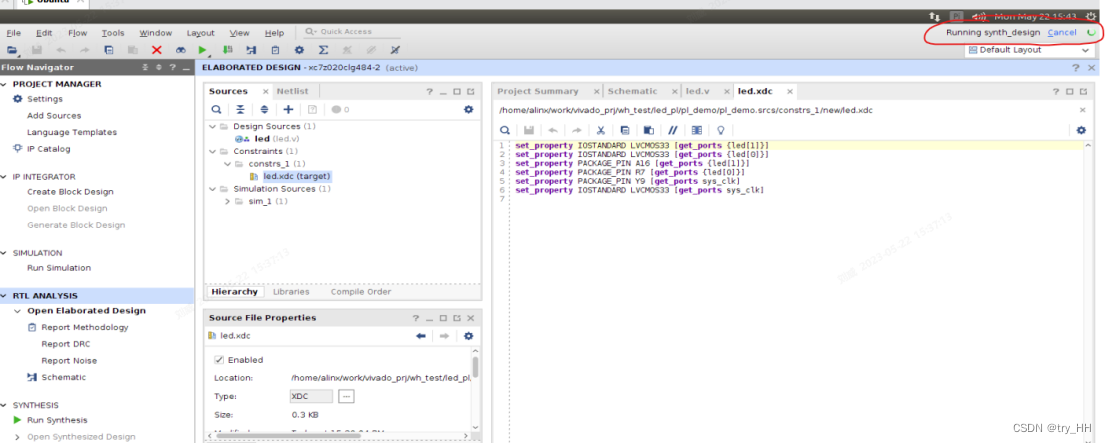Add sources with the plus icon
The height and width of the screenshot is (444, 1106).
[288, 109]
